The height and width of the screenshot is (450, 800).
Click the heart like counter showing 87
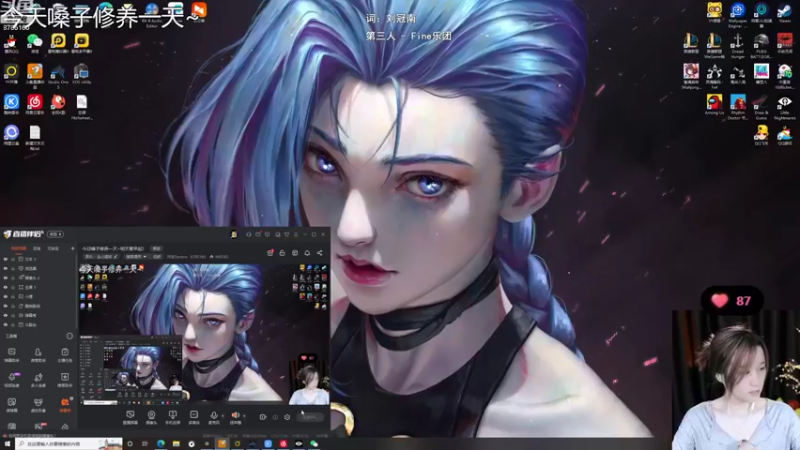(x=732, y=301)
